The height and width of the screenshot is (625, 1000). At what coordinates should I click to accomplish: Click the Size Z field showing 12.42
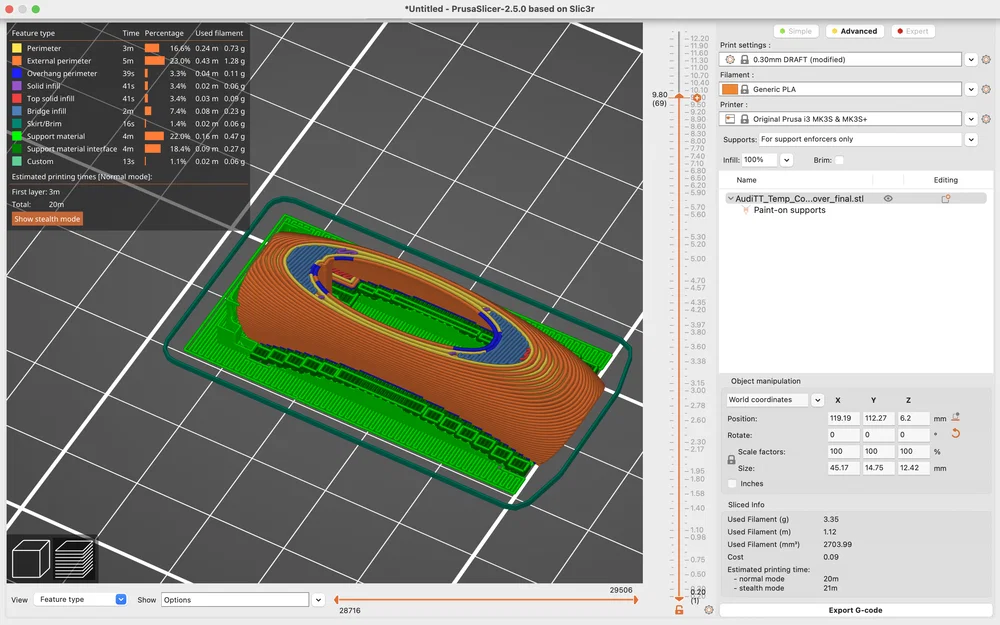click(913, 468)
